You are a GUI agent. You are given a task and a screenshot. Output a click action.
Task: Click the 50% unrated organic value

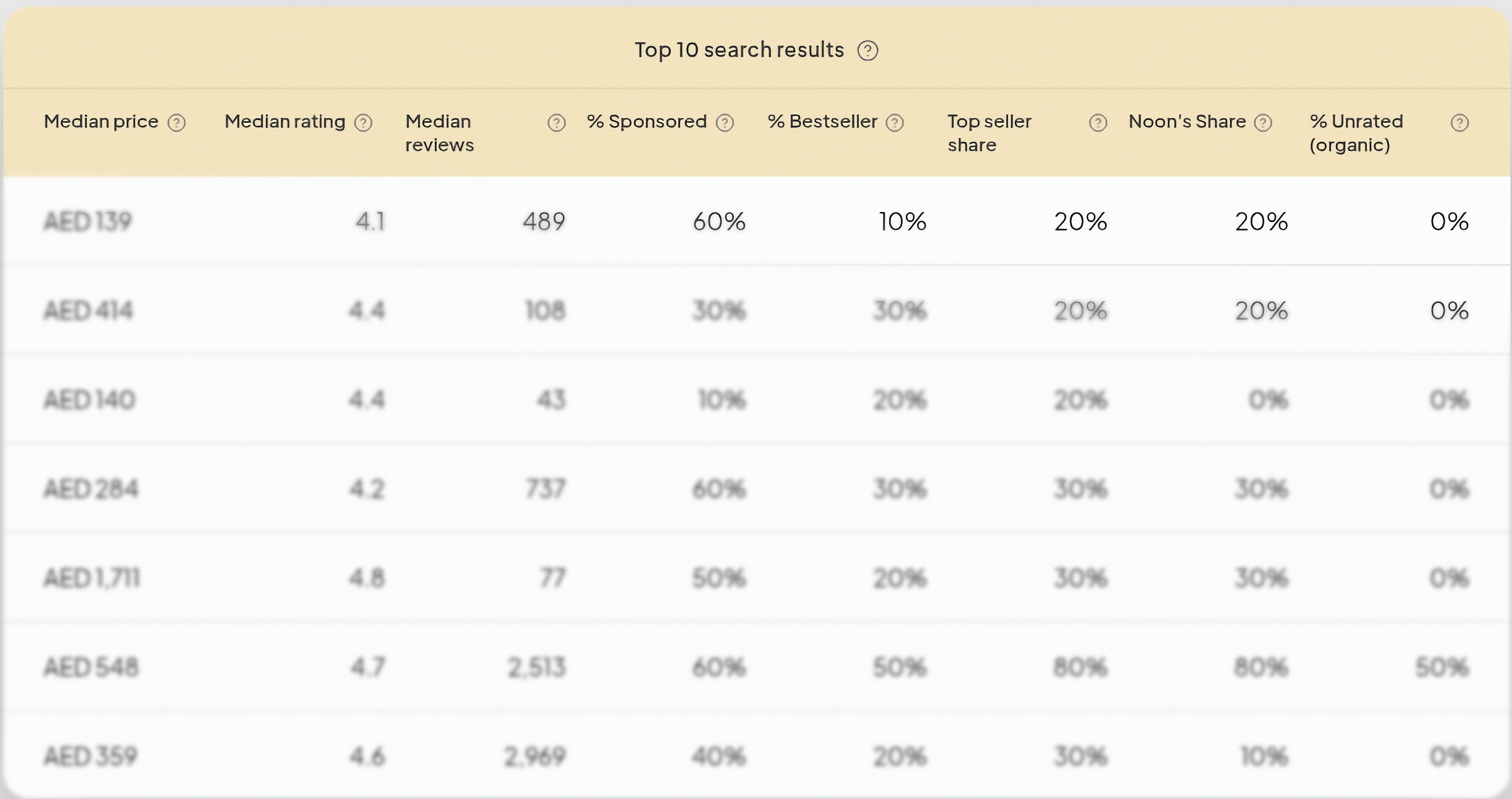pos(1441,667)
